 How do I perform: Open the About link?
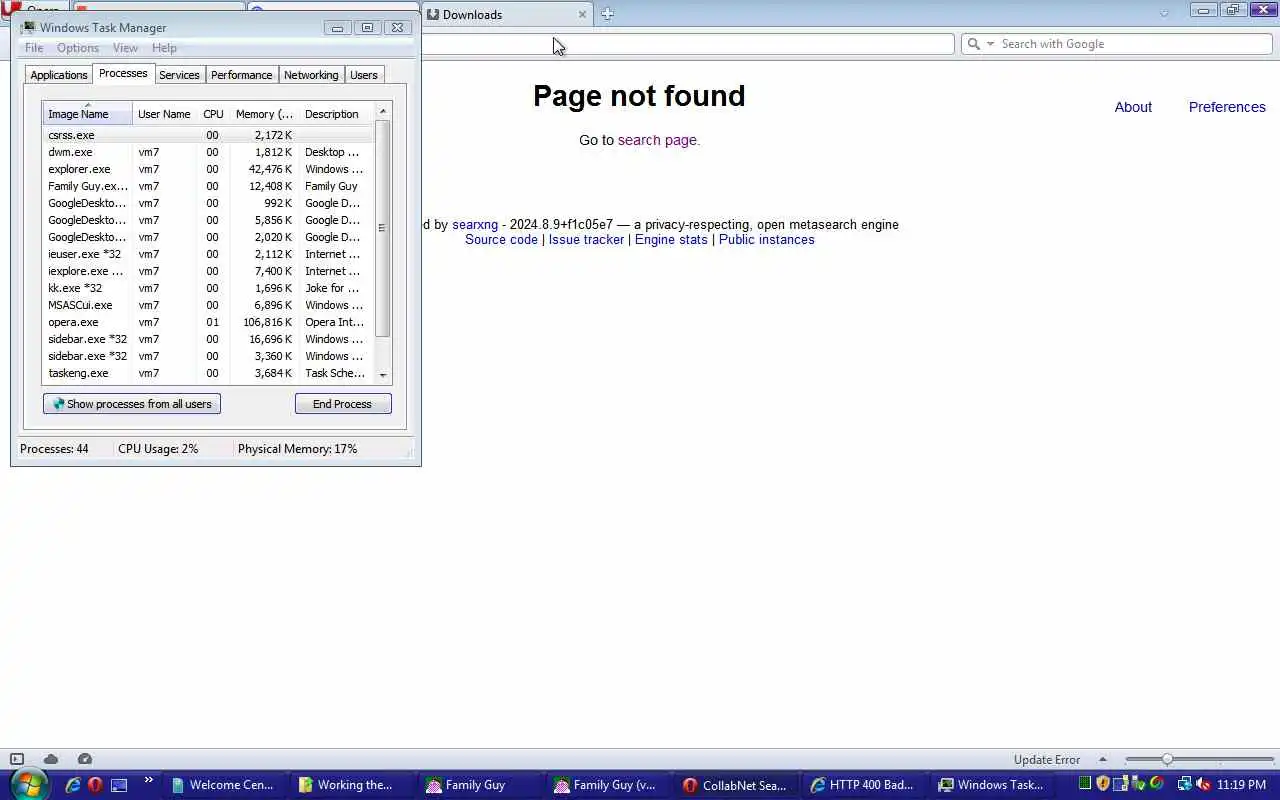click(x=1133, y=107)
